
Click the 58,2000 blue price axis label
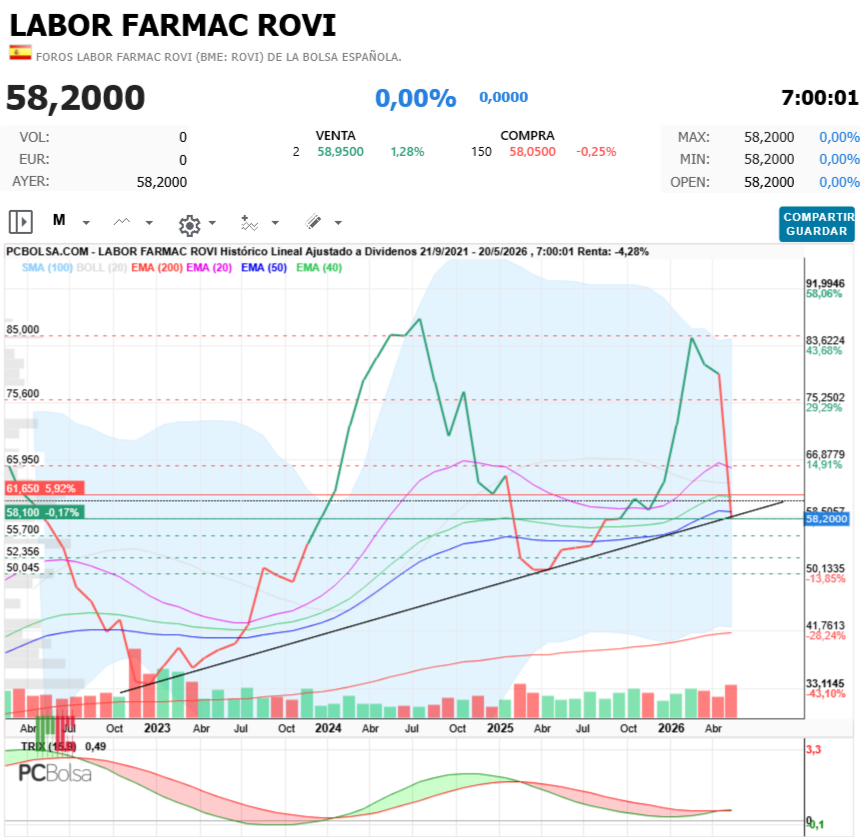(826, 519)
